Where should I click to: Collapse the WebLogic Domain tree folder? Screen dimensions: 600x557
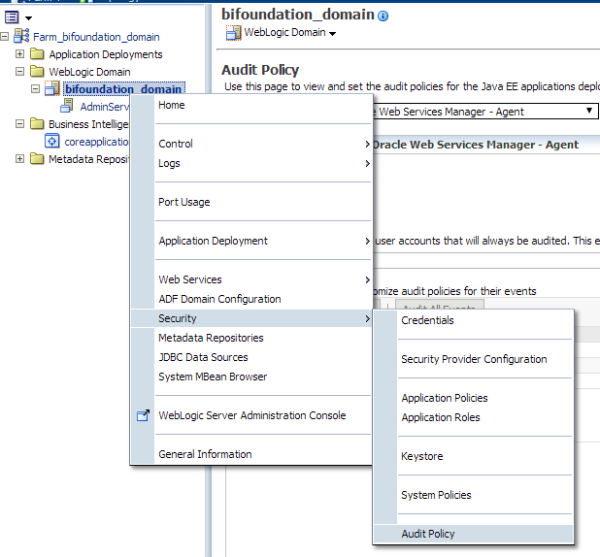click(x=20, y=72)
